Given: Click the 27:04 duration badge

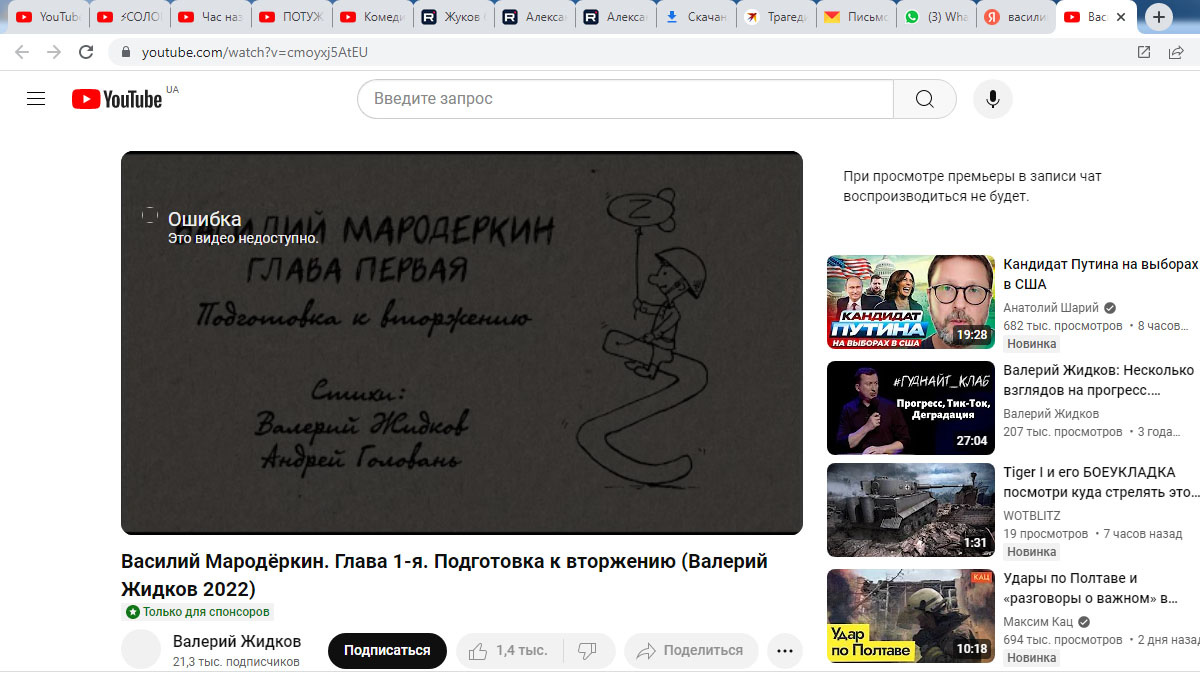Looking at the screenshot, I should pyautogui.click(x=971, y=441).
